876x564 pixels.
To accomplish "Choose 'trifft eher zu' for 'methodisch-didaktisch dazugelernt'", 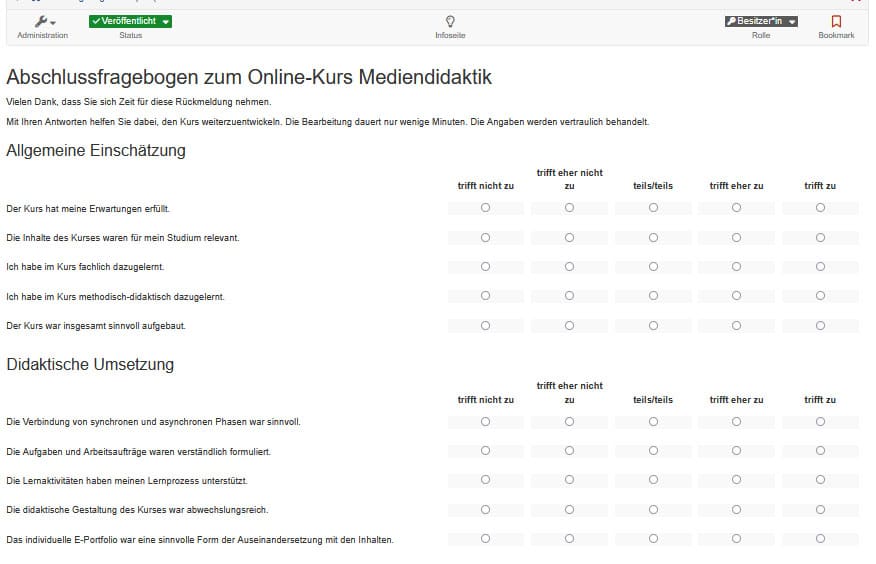I will (736, 296).
